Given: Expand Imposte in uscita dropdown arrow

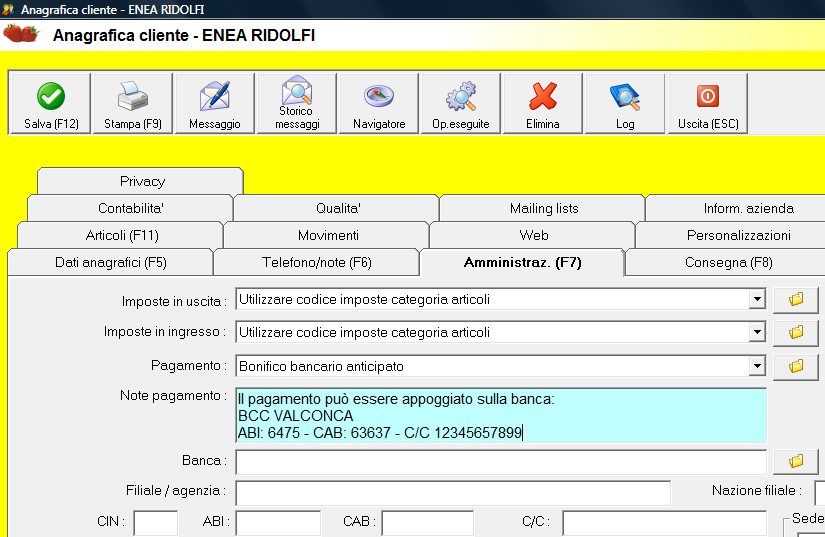Looking at the screenshot, I should pyautogui.click(x=757, y=299).
